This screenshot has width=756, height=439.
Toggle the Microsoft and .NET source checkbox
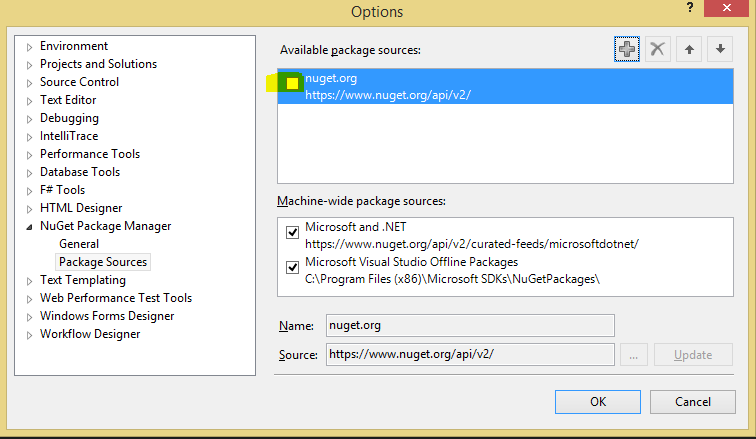292,232
